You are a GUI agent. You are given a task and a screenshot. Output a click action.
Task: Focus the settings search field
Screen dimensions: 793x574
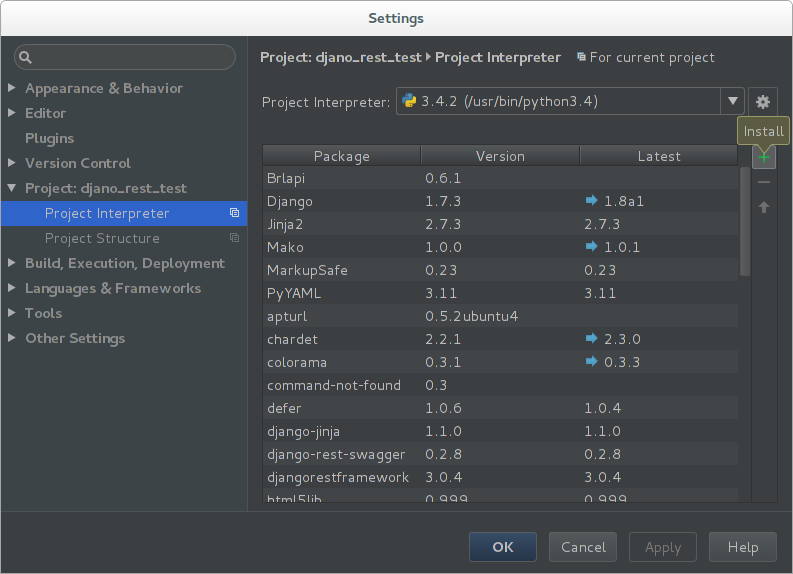click(x=125, y=57)
